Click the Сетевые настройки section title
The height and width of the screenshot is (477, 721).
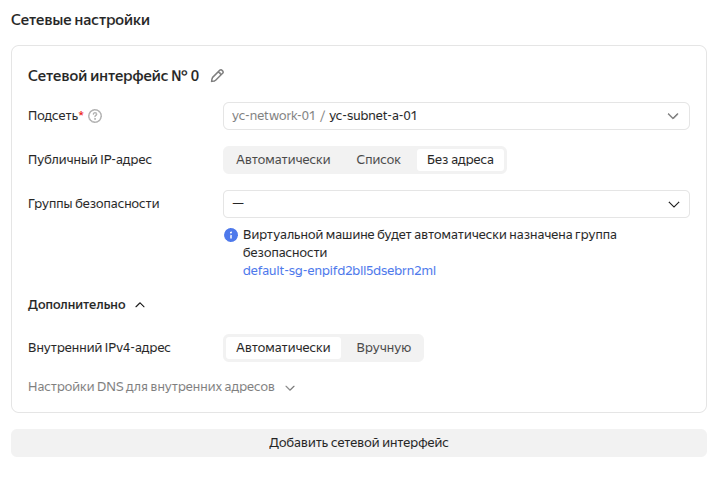click(x=82, y=20)
